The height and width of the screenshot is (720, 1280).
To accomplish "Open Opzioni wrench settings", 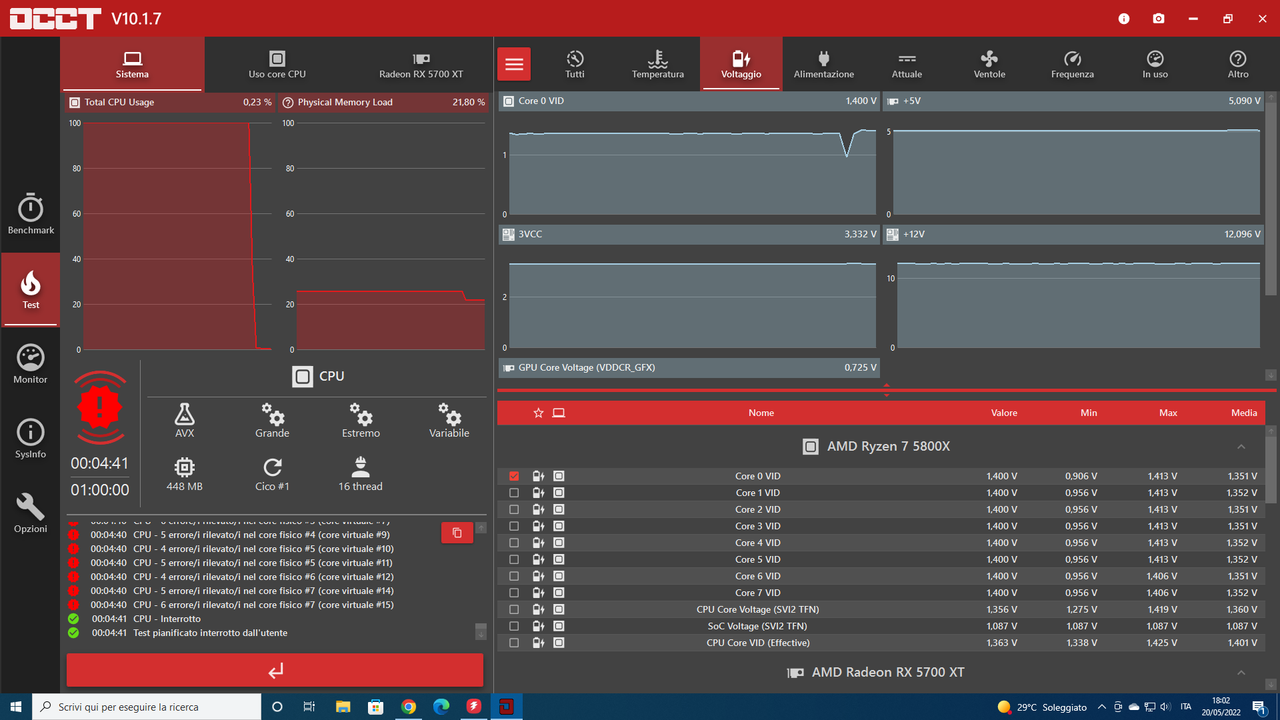I will point(30,513).
